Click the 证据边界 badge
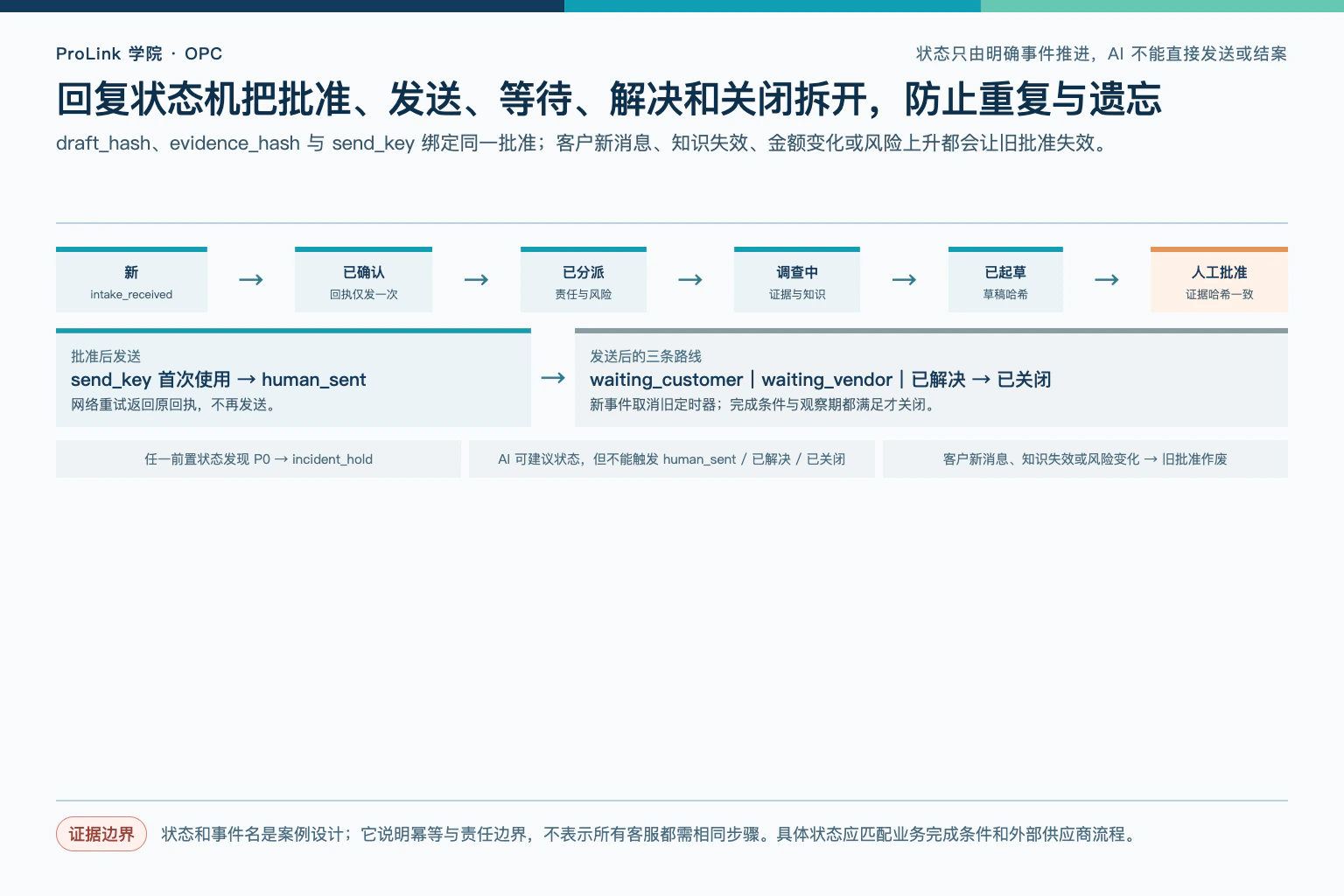Image resolution: width=1344 pixels, height=896 pixels. [101, 834]
